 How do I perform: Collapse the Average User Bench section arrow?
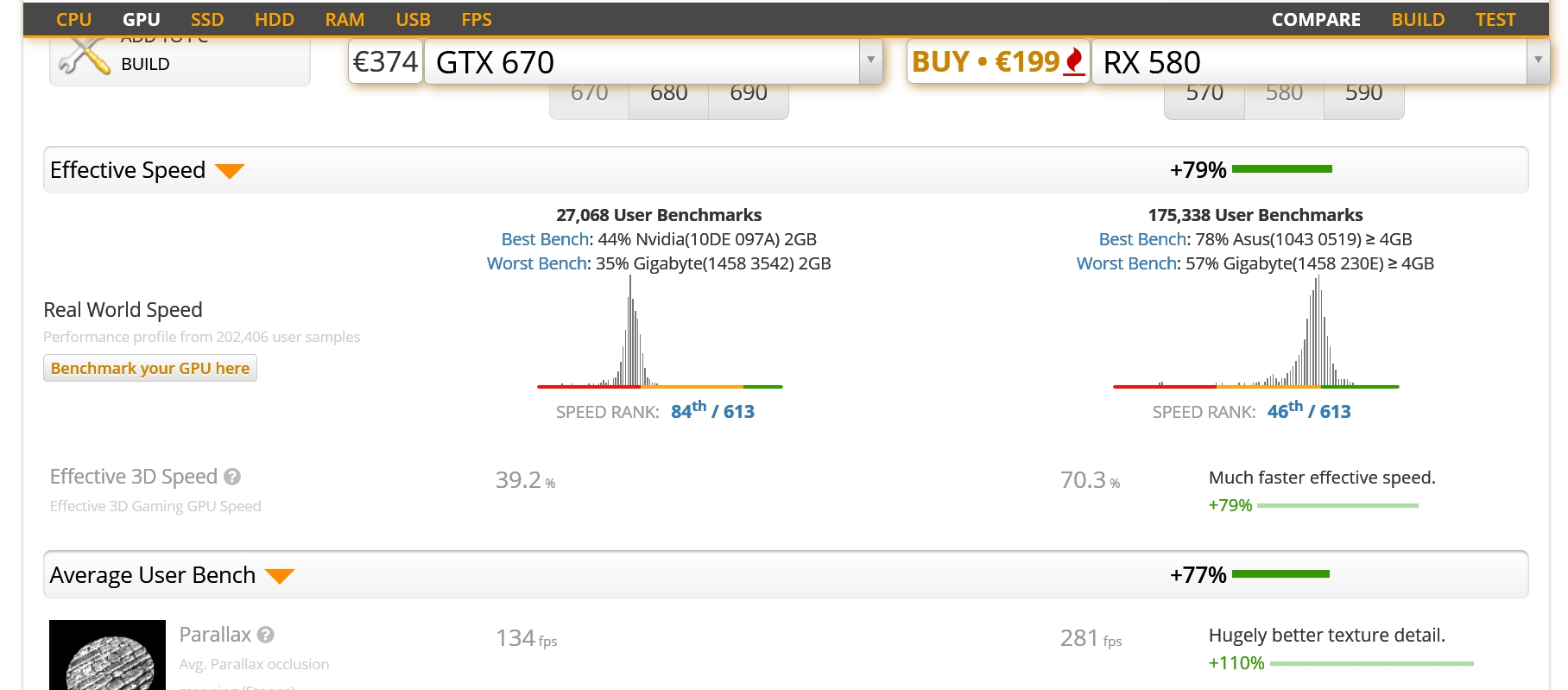coord(280,576)
